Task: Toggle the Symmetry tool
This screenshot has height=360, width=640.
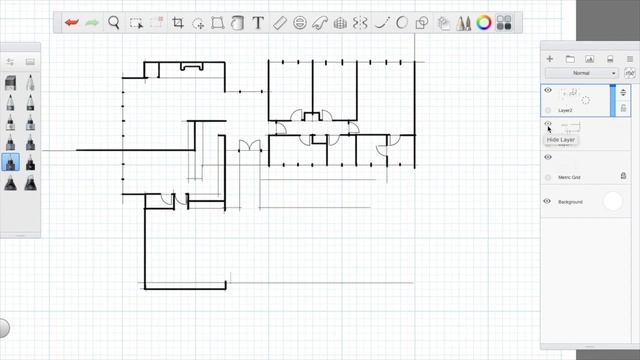Action: tap(360, 22)
